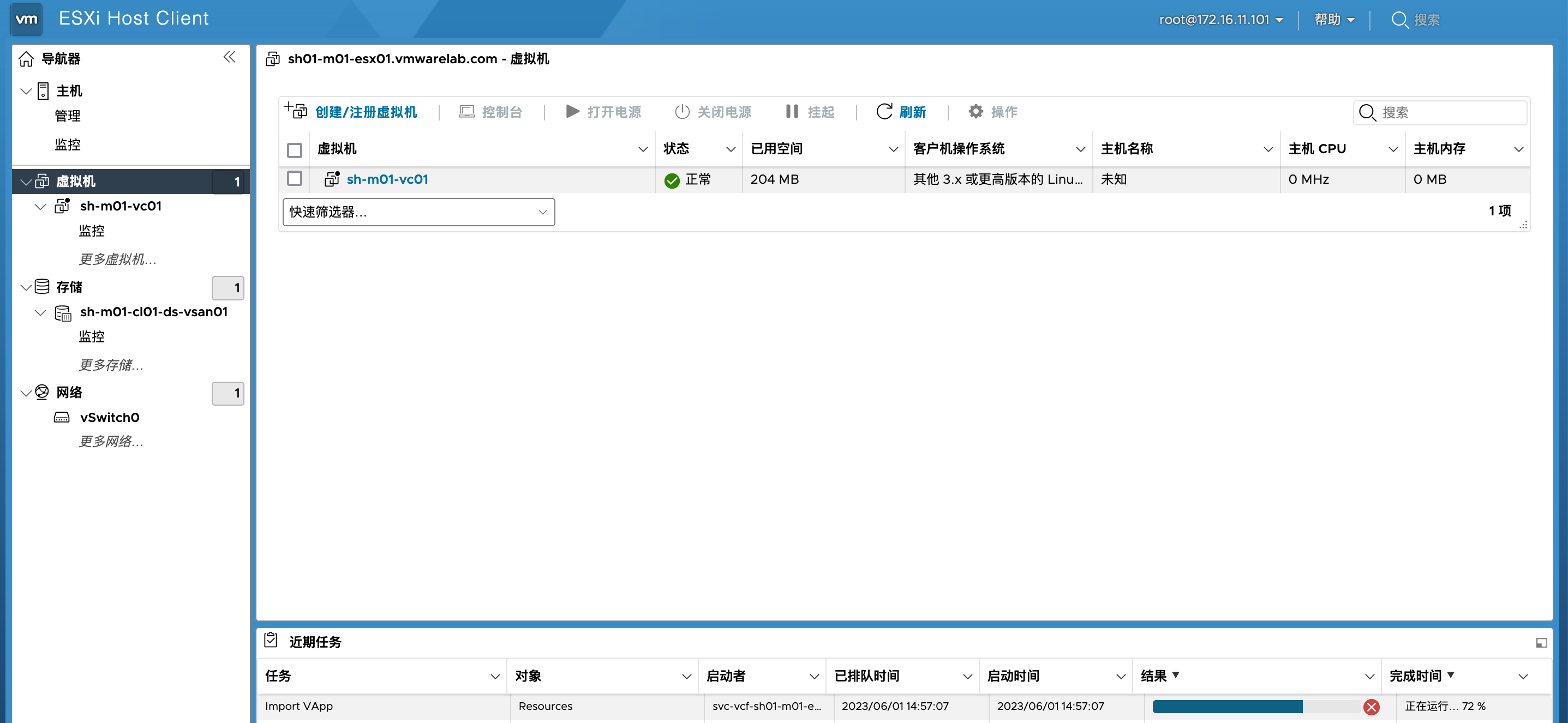Open the 已用空间 column dropdown arrow
Screen dimensions: 1568x723
pos(894,149)
